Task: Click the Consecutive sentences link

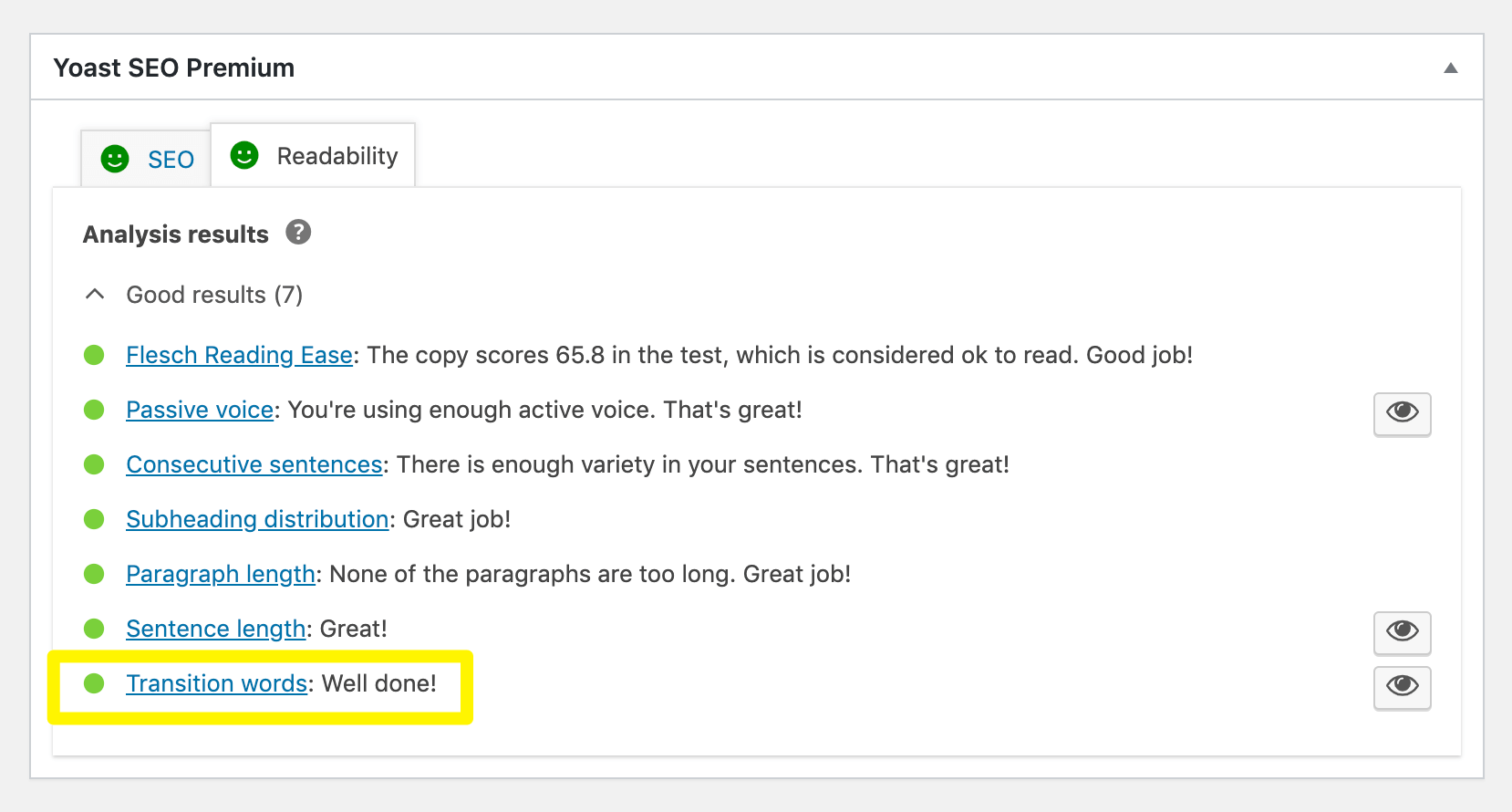Action: click(x=254, y=464)
